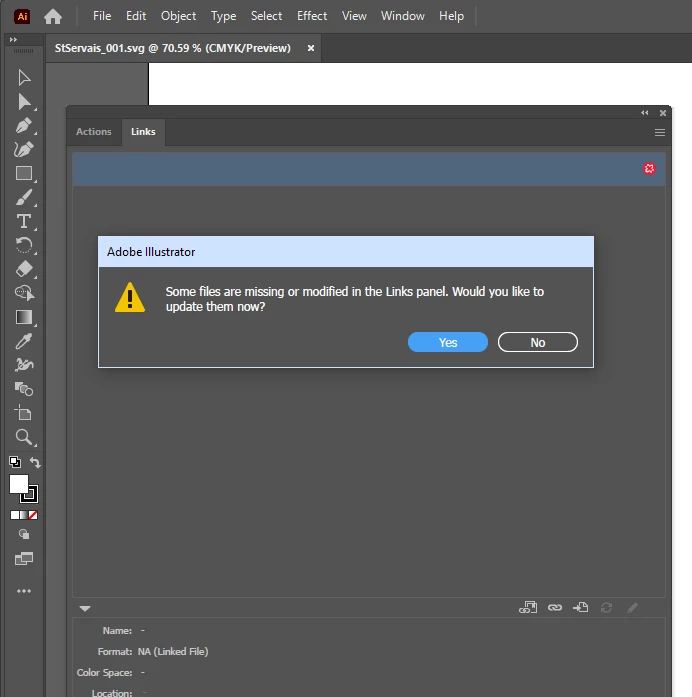This screenshot has height=697, width=692.
Task: Select the Rotate tool
Action: pyautogui.click(x=24, y=245)
